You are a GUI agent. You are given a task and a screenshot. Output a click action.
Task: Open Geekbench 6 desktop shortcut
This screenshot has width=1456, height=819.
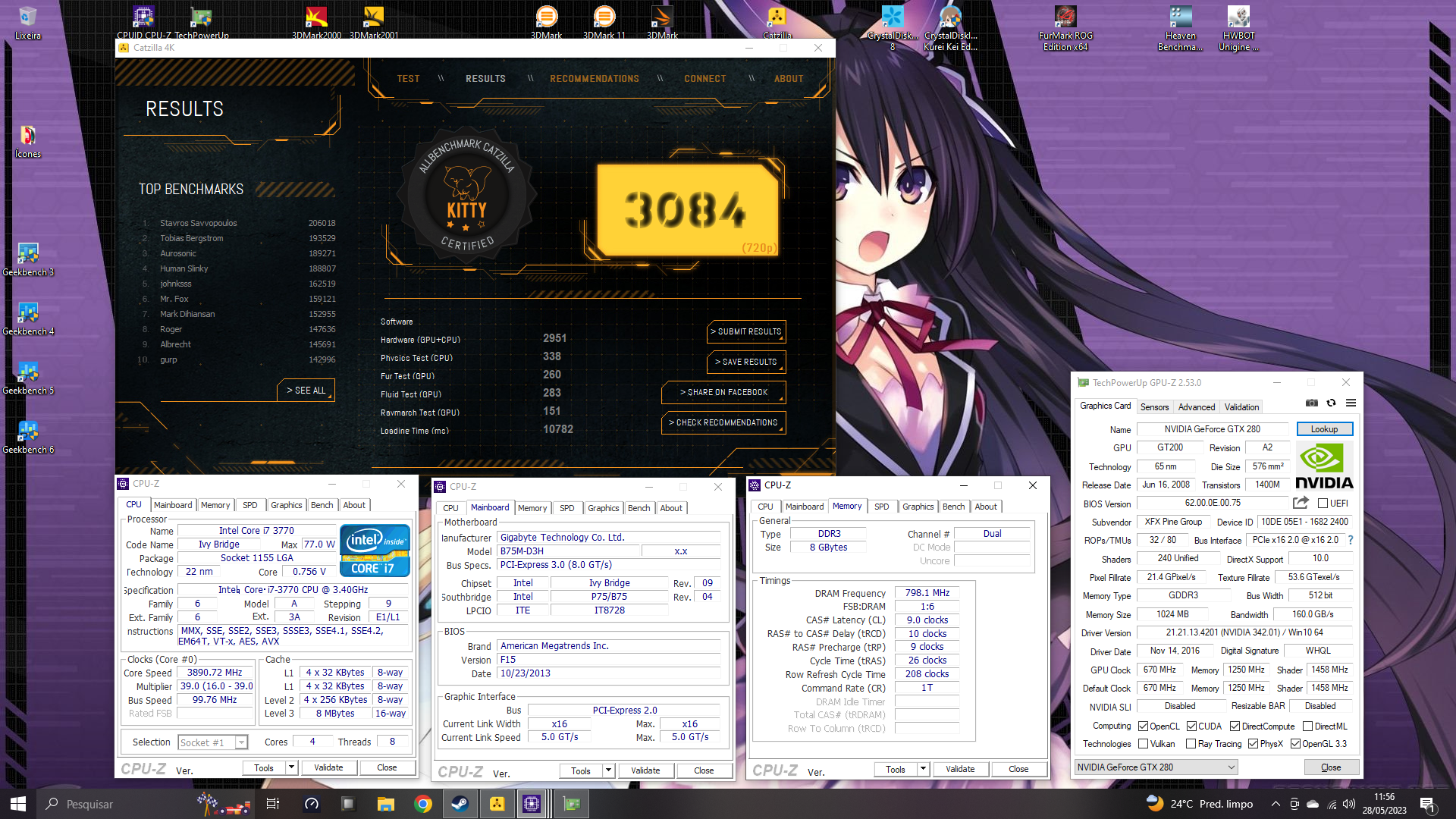[x=28, y=438]
